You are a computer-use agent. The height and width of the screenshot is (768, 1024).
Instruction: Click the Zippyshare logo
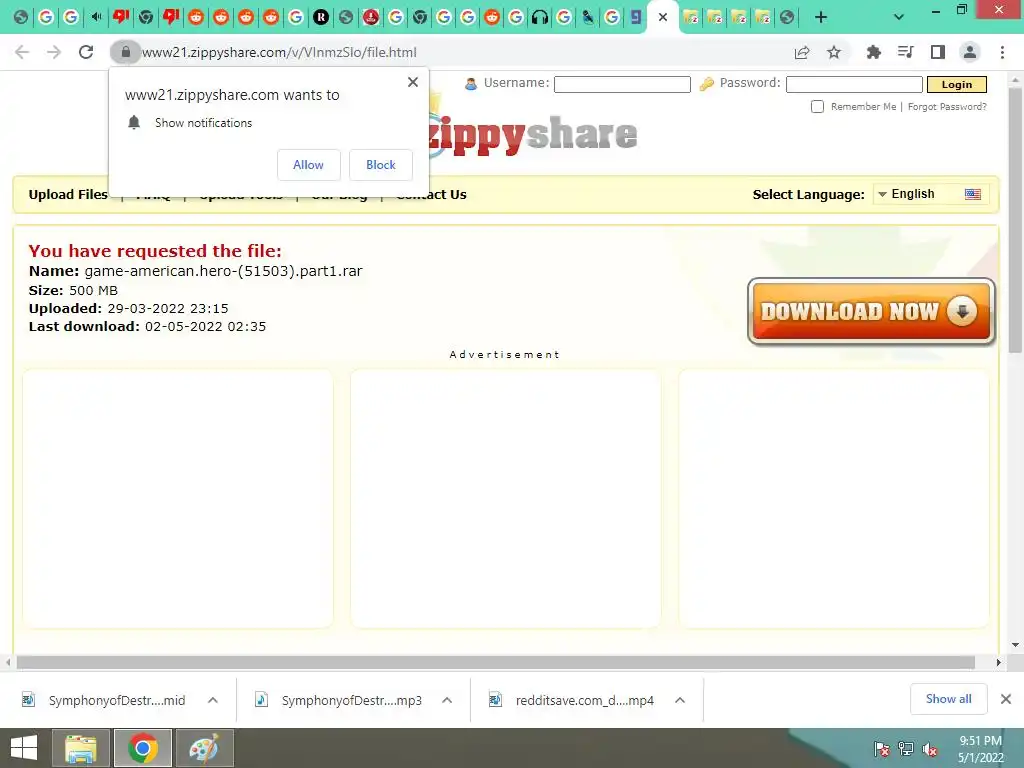[533, 134]
